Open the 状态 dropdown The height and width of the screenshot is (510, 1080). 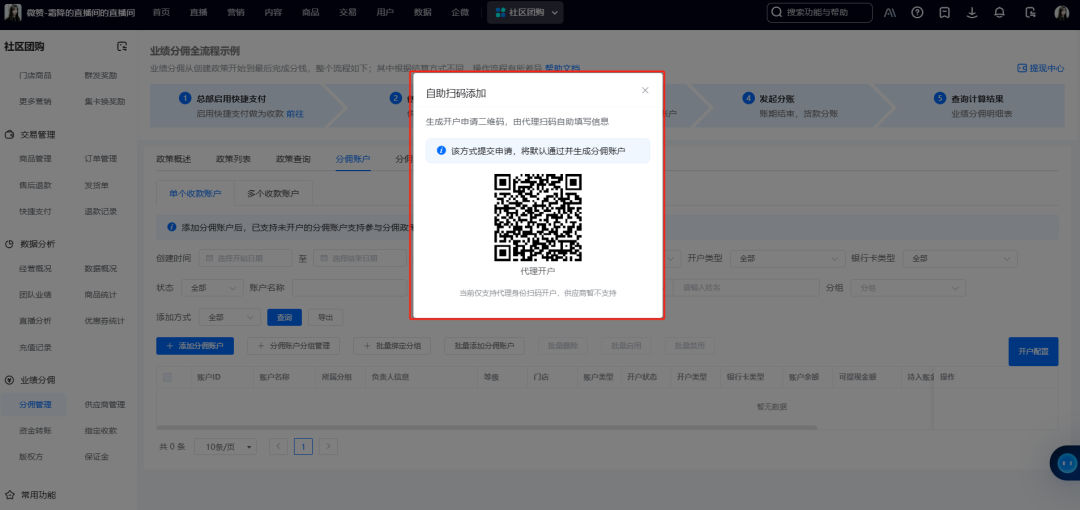pos(213,287)
